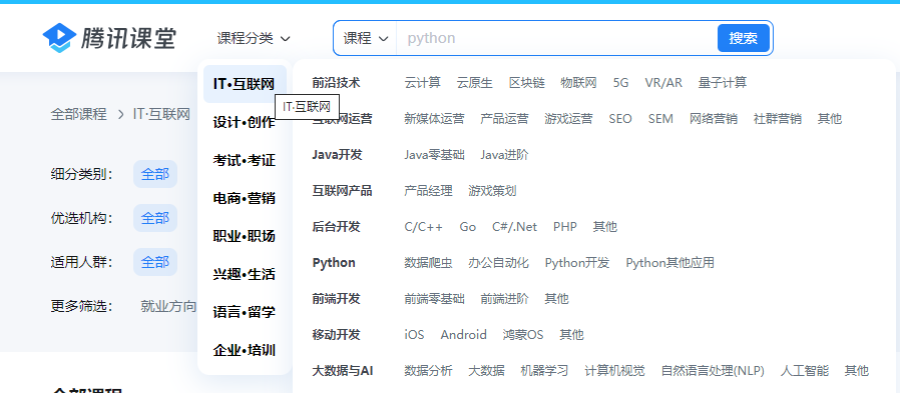The height and width of the screenshot is (393, 900).
Task: Click the Java零基础 link
Action: point(435,155)
